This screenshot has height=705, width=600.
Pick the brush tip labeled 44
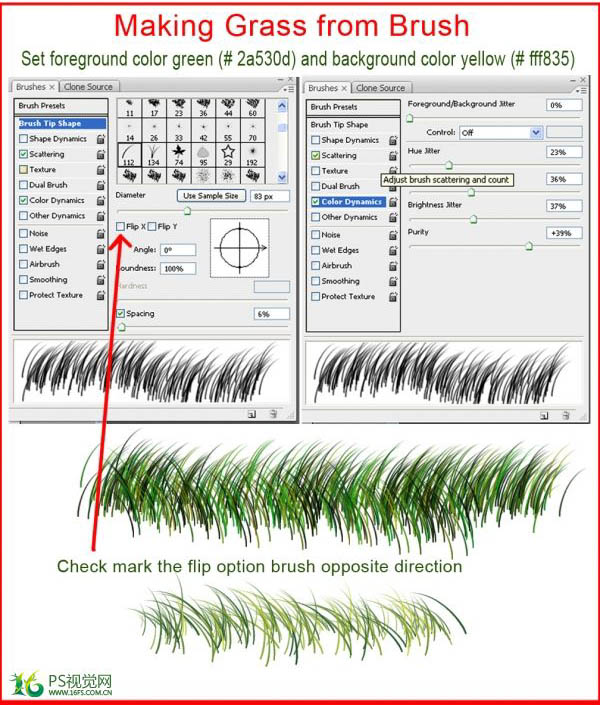click(228, 108)
